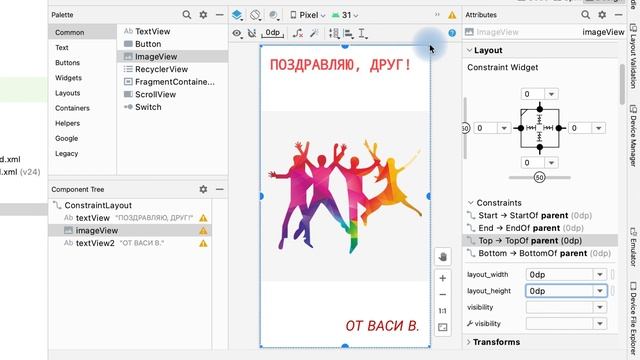640x360 pixels.
Task: Select End to EndOf parent constraint
Action: click(x=540, y=228)
